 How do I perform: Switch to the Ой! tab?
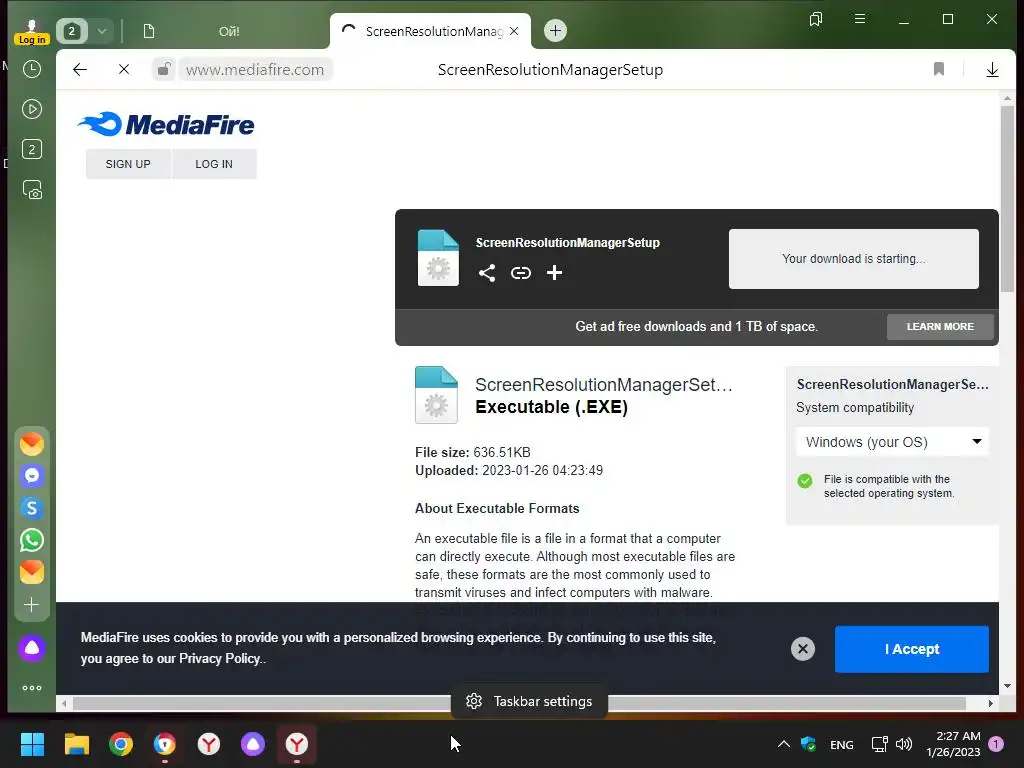(x=229, y=31)
